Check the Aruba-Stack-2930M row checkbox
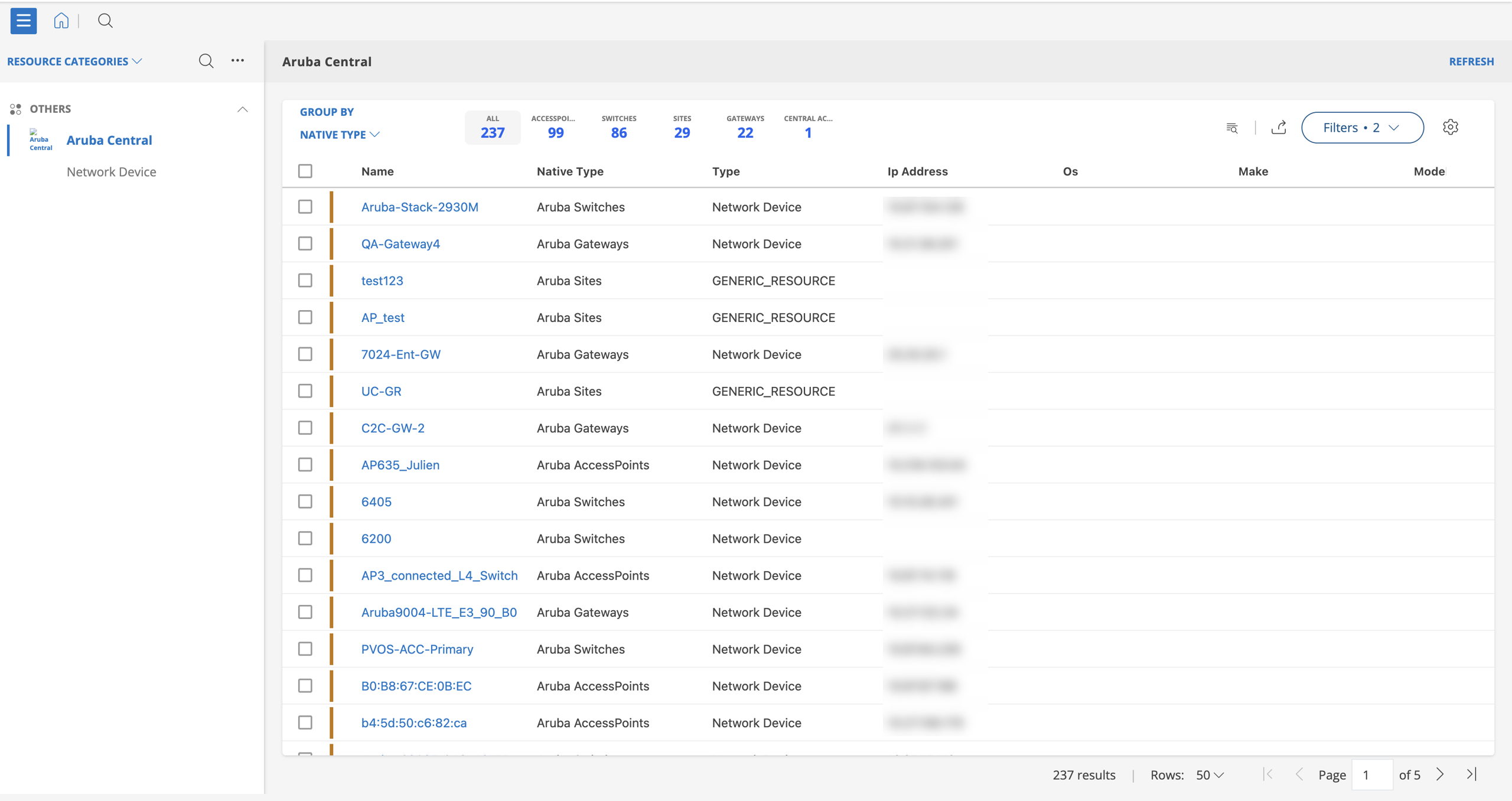The image size is (1512, 801). point(305,207)
